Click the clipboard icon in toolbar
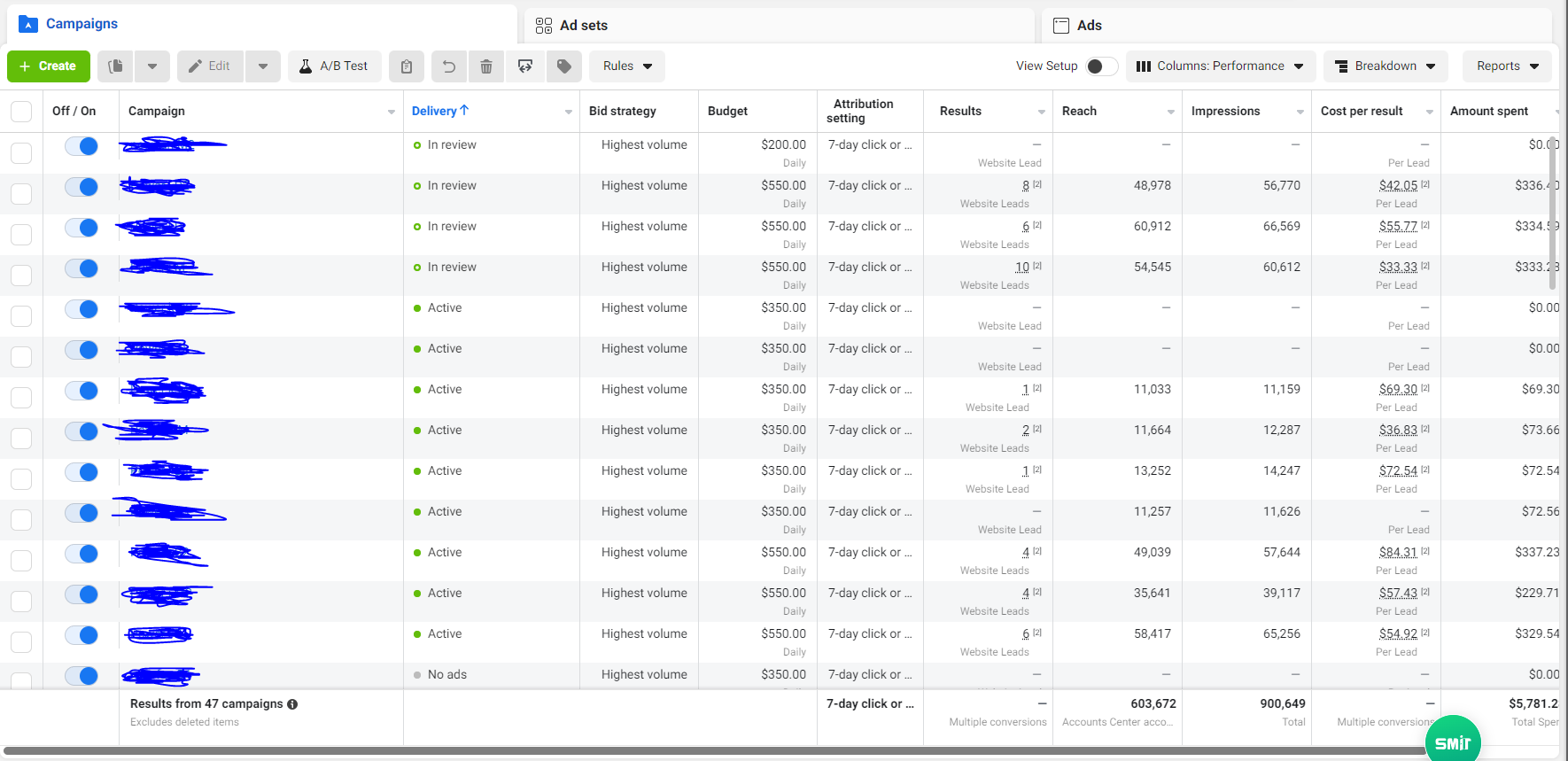The image size is (1568, 761). pyautogui.click(x=407, y=66)
